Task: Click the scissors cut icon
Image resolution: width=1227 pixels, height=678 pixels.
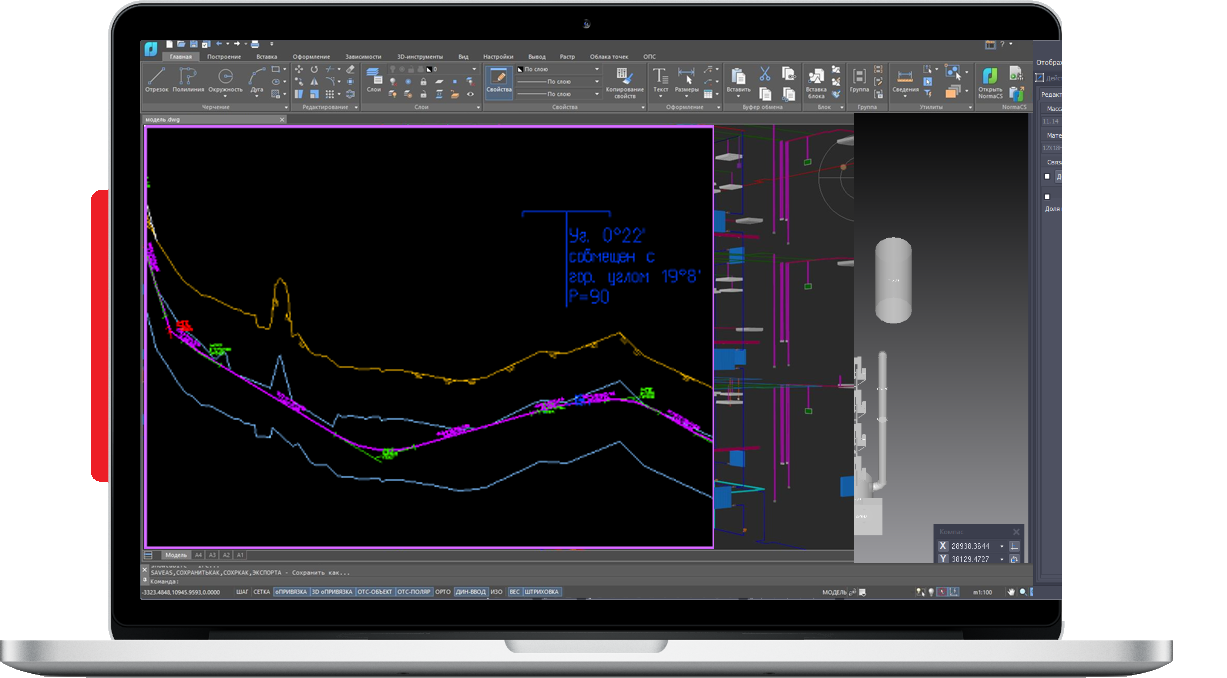Action: (764, 73)
